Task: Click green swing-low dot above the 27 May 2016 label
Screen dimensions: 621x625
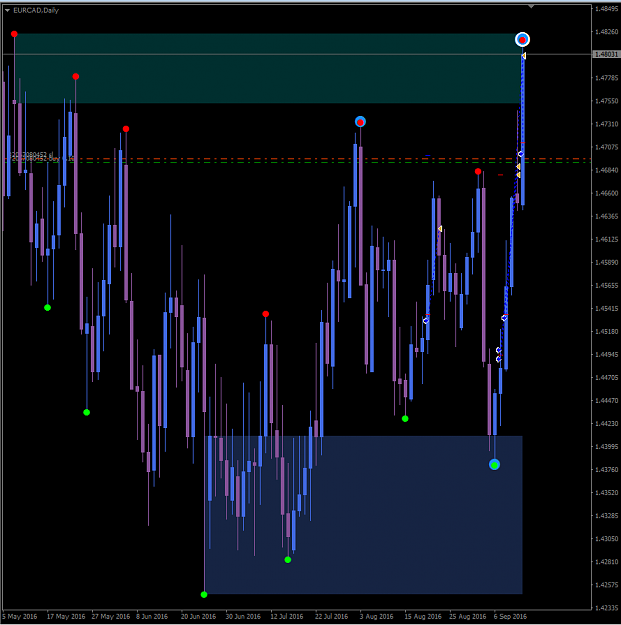Action: [86, 412]
